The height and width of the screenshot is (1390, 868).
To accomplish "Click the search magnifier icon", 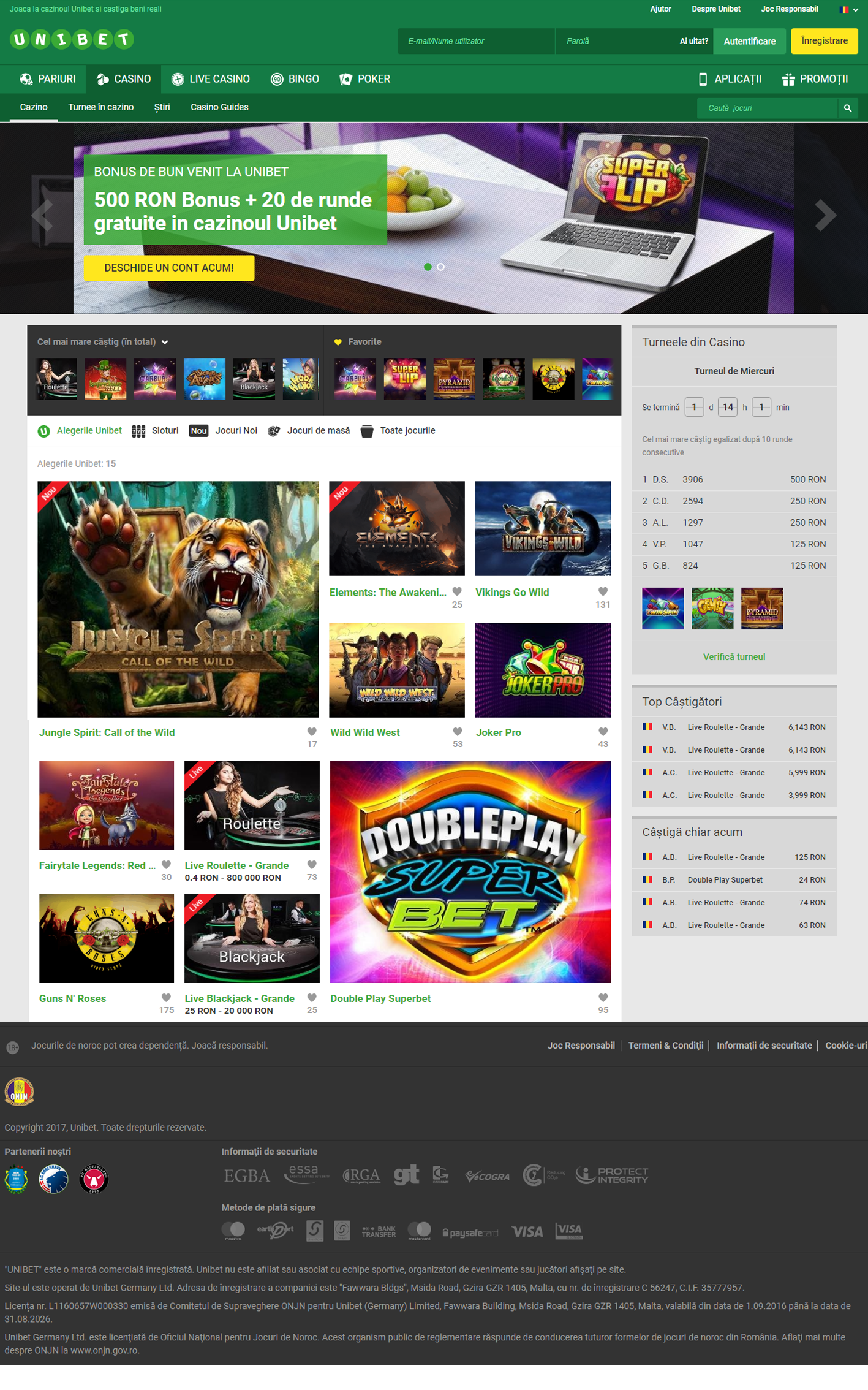I will [848, 108].
